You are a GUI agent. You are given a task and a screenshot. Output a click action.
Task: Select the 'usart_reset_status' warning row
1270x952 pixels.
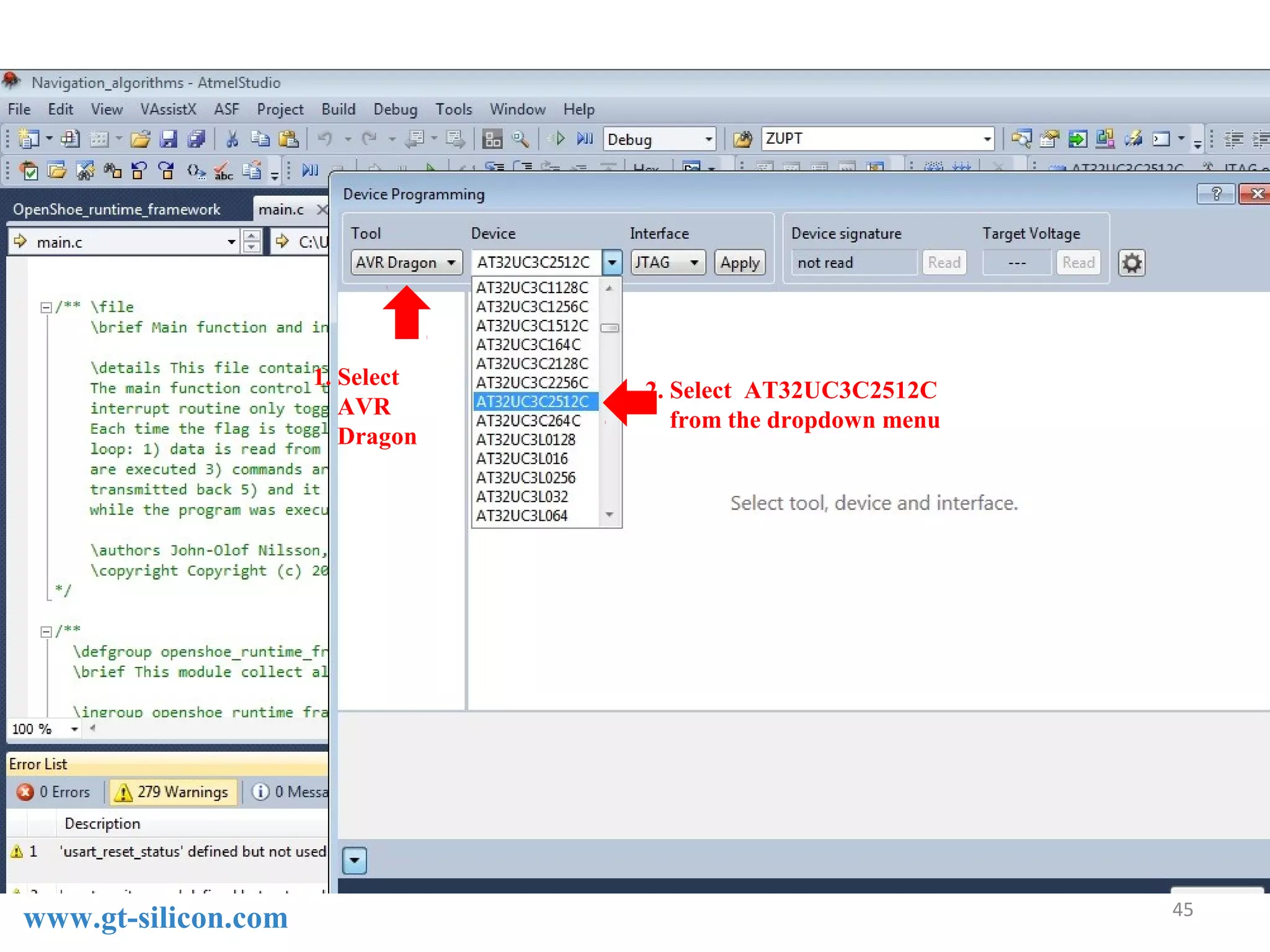pos(167,852)
